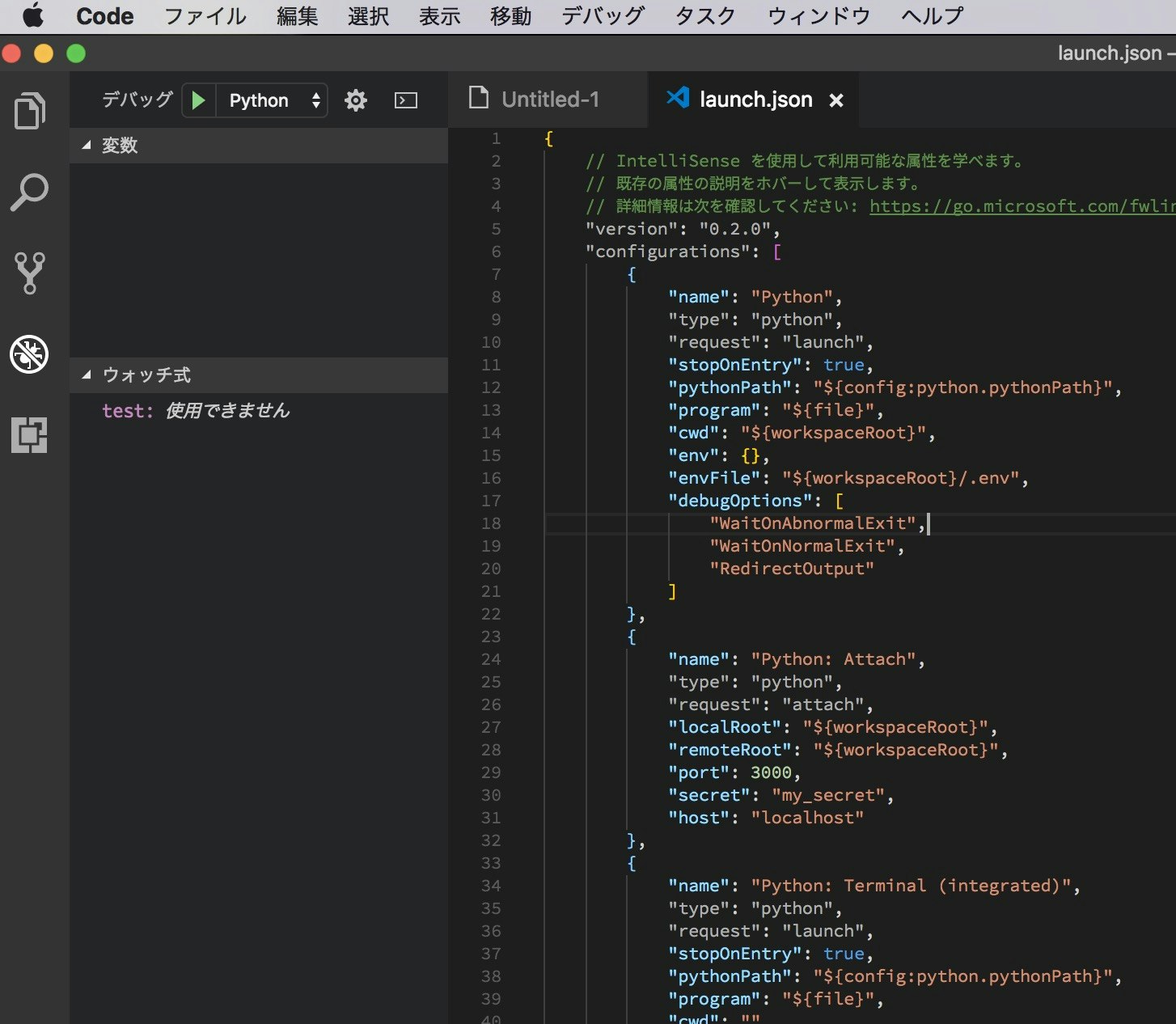Click the "secret": "my_secret" line
1176x1024 pixels.
coord(780,795)
